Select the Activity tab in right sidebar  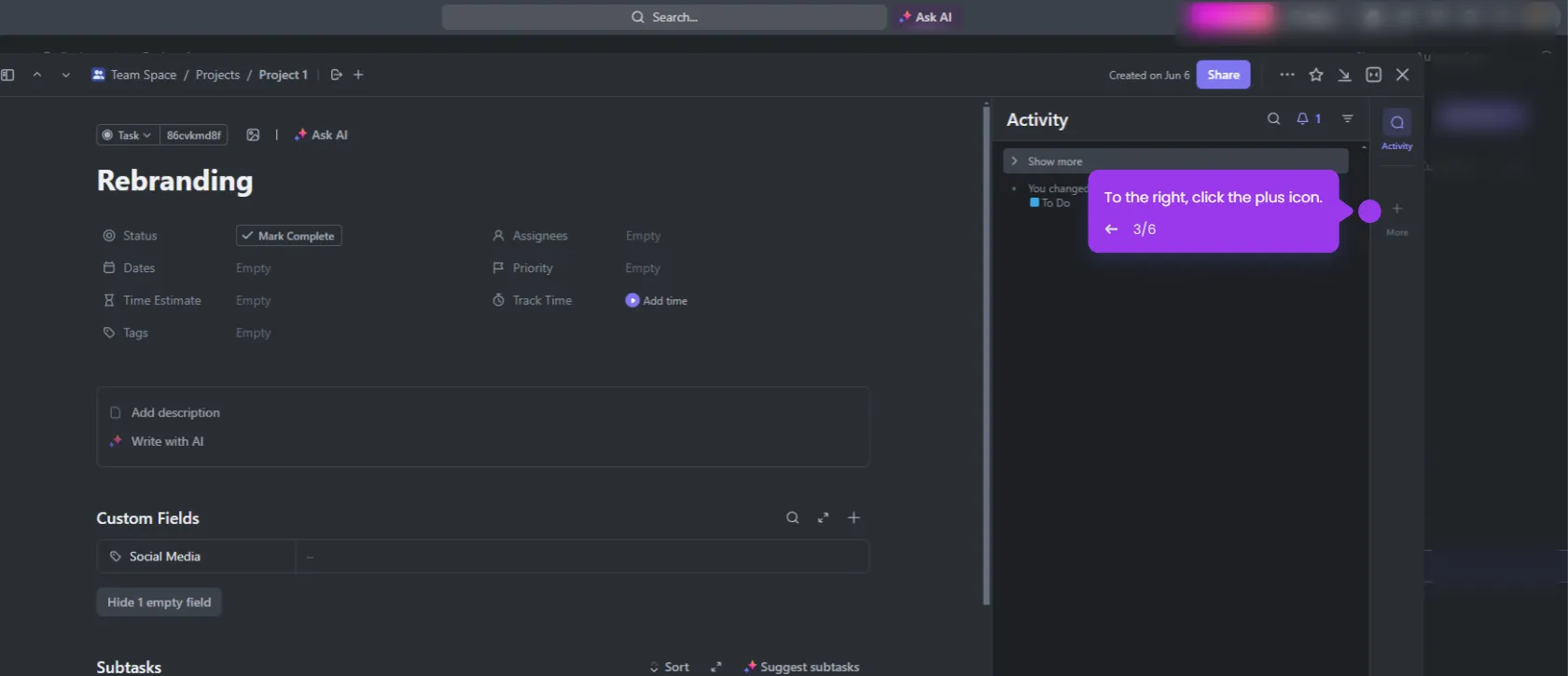coord(1397,130)
